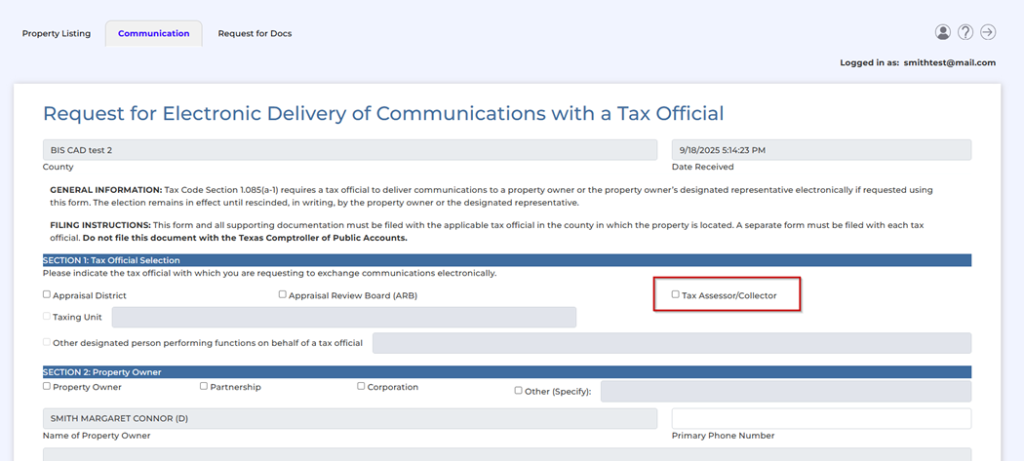Tick the Appraisal Review Board (ARB) checkbox
This screenshot has height=461, width=1024.
click(283, 295)
